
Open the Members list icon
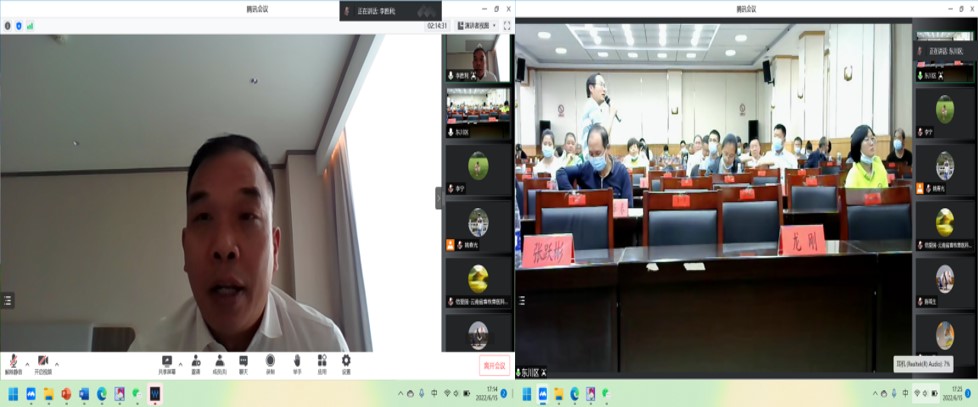[220, 364]
